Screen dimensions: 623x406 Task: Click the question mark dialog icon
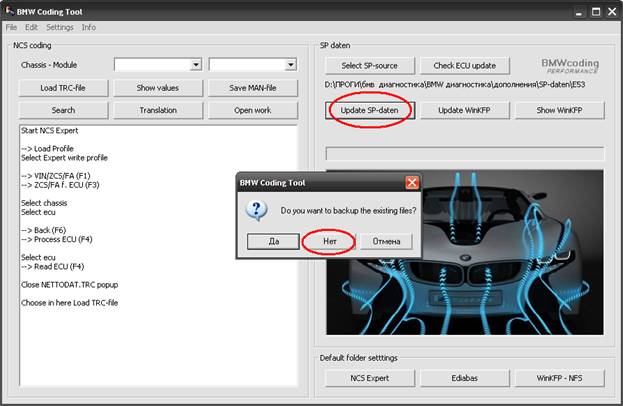click(256, 210)
